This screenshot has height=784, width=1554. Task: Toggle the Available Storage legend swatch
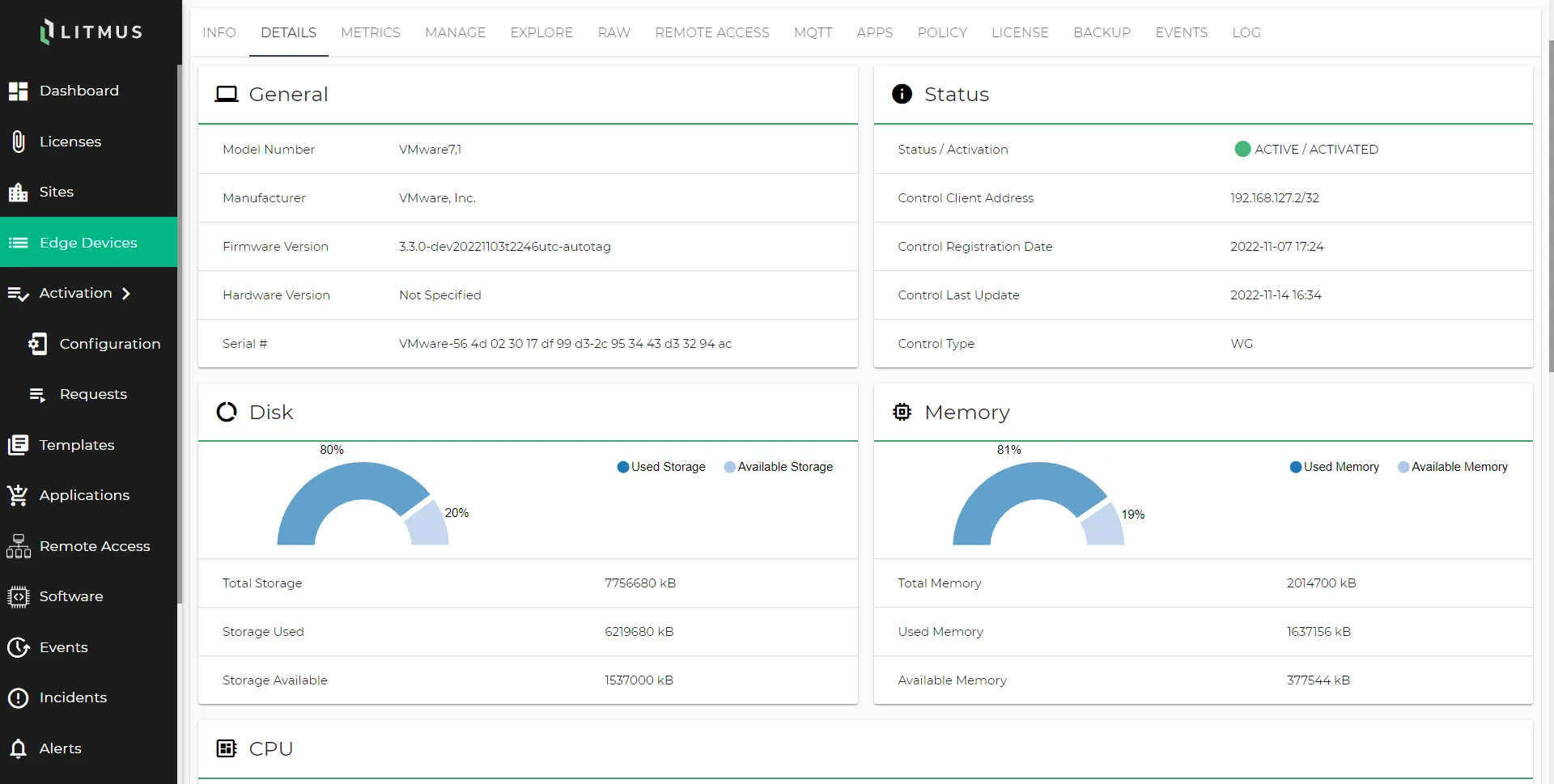click(729, 467)
